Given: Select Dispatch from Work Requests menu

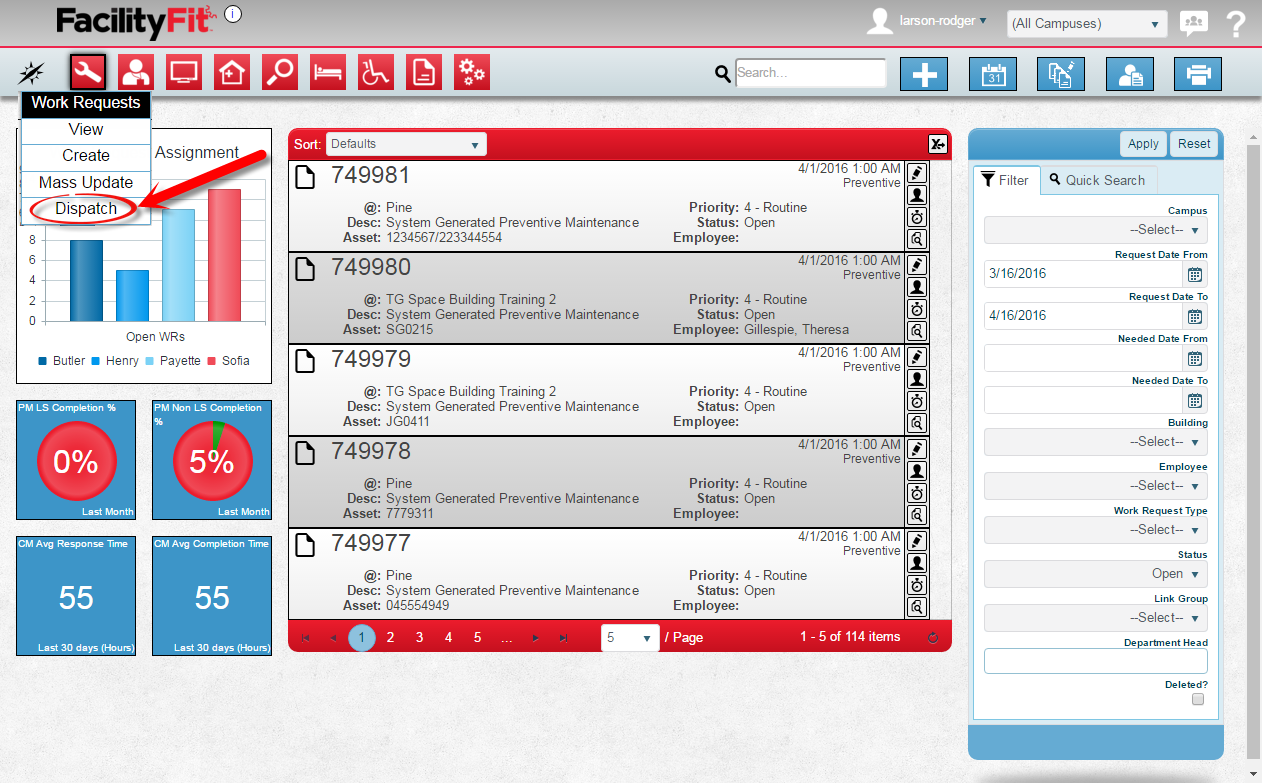Looking at the screenshot, I should pos(86,209).
